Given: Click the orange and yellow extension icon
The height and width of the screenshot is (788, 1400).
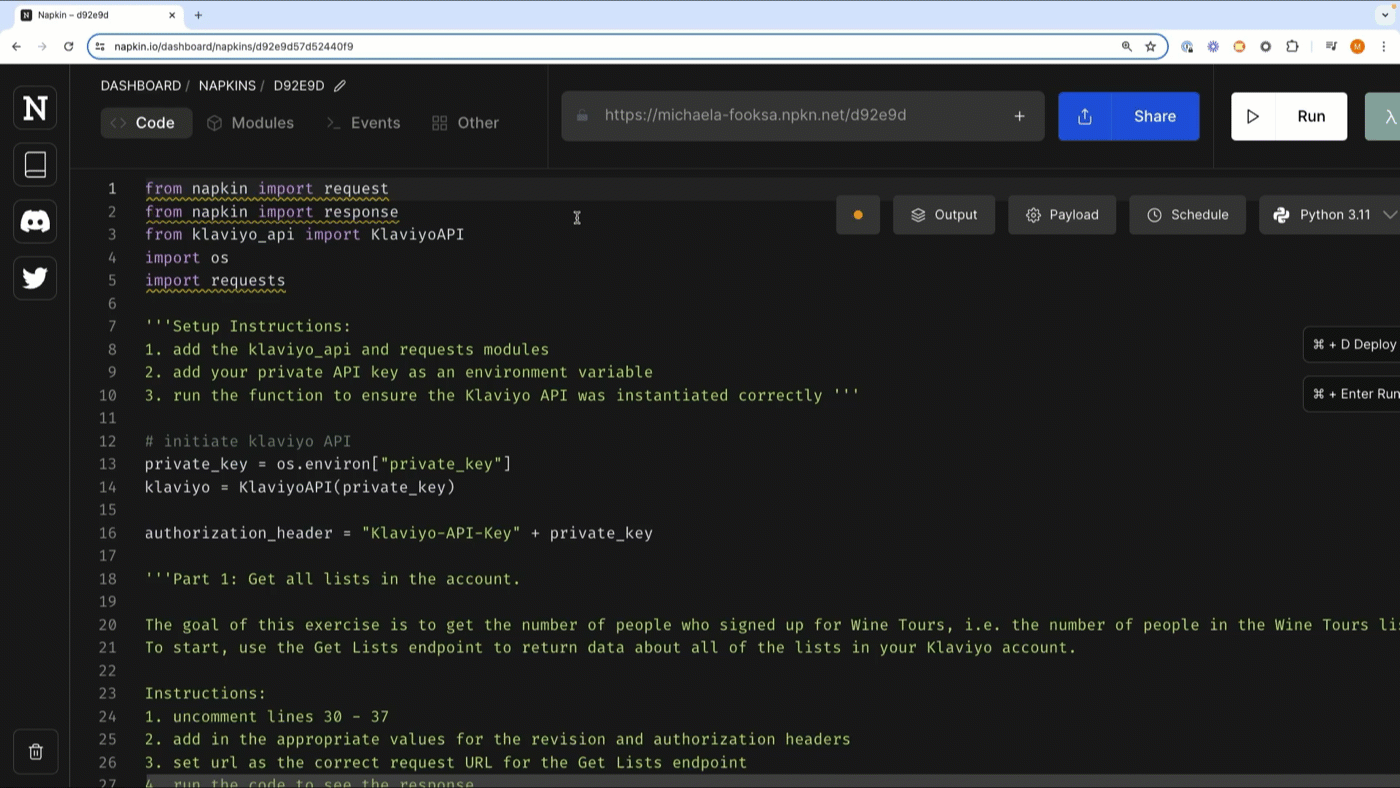Looking at the screenshot, I should (1239, 46).
